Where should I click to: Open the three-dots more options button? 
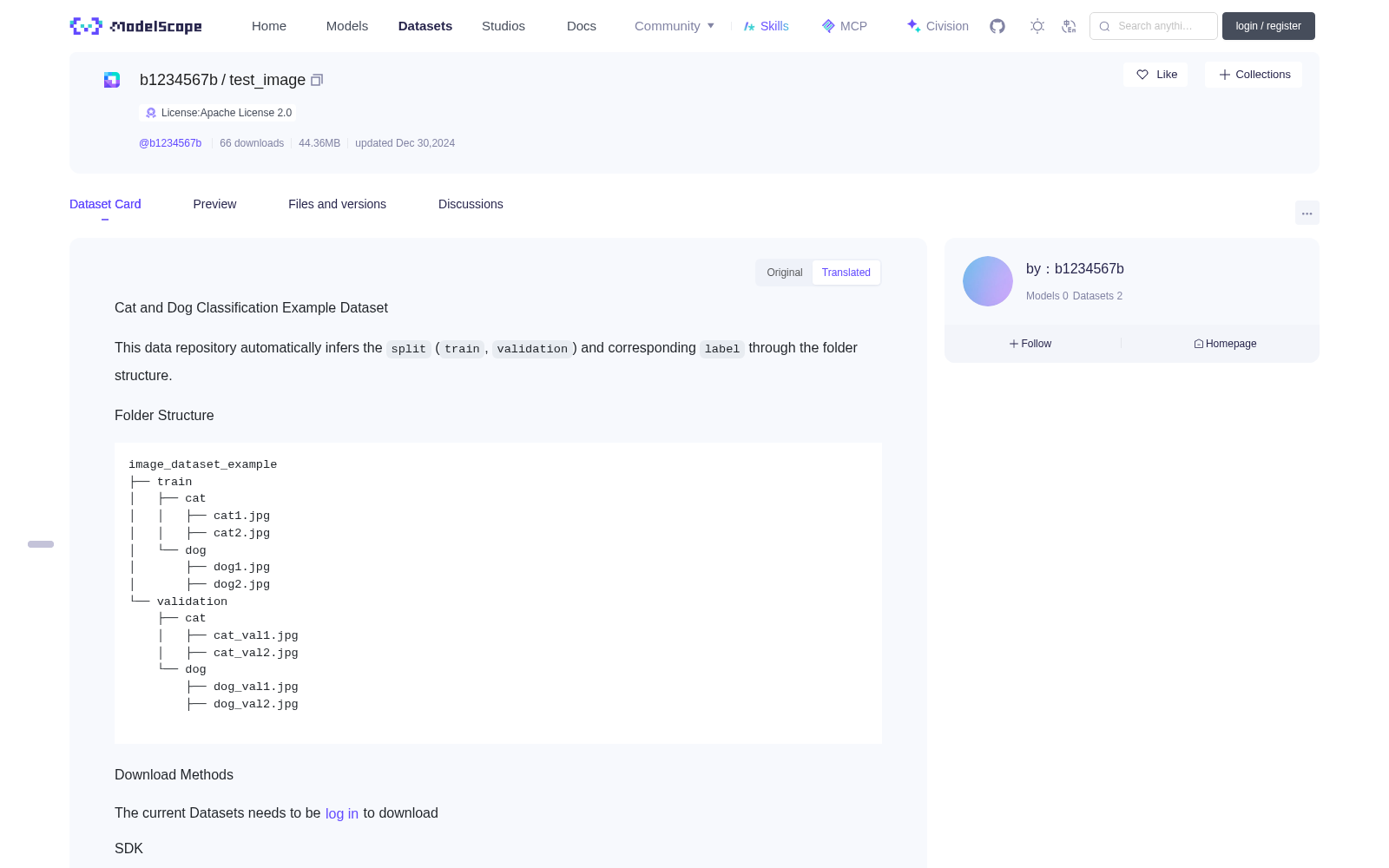coord(1307,213)
